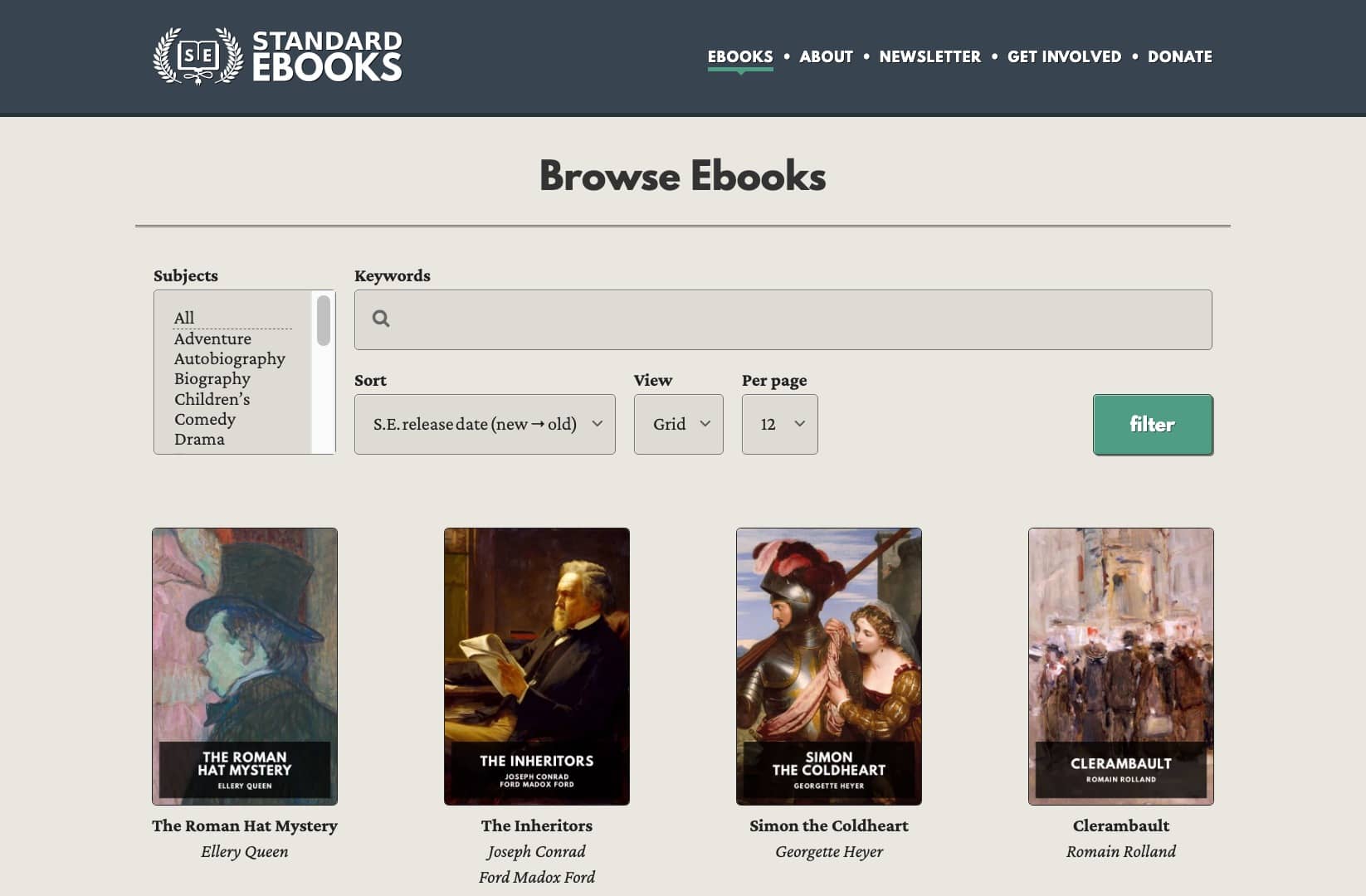Open The Roman Hat Mystery cover
The width and height of the screenshot is (1366, 896).
(x=245, y=666)
